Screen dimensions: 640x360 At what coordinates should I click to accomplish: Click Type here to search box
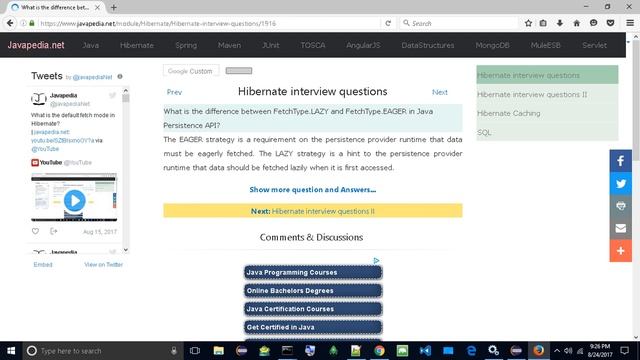click(96, 351)
